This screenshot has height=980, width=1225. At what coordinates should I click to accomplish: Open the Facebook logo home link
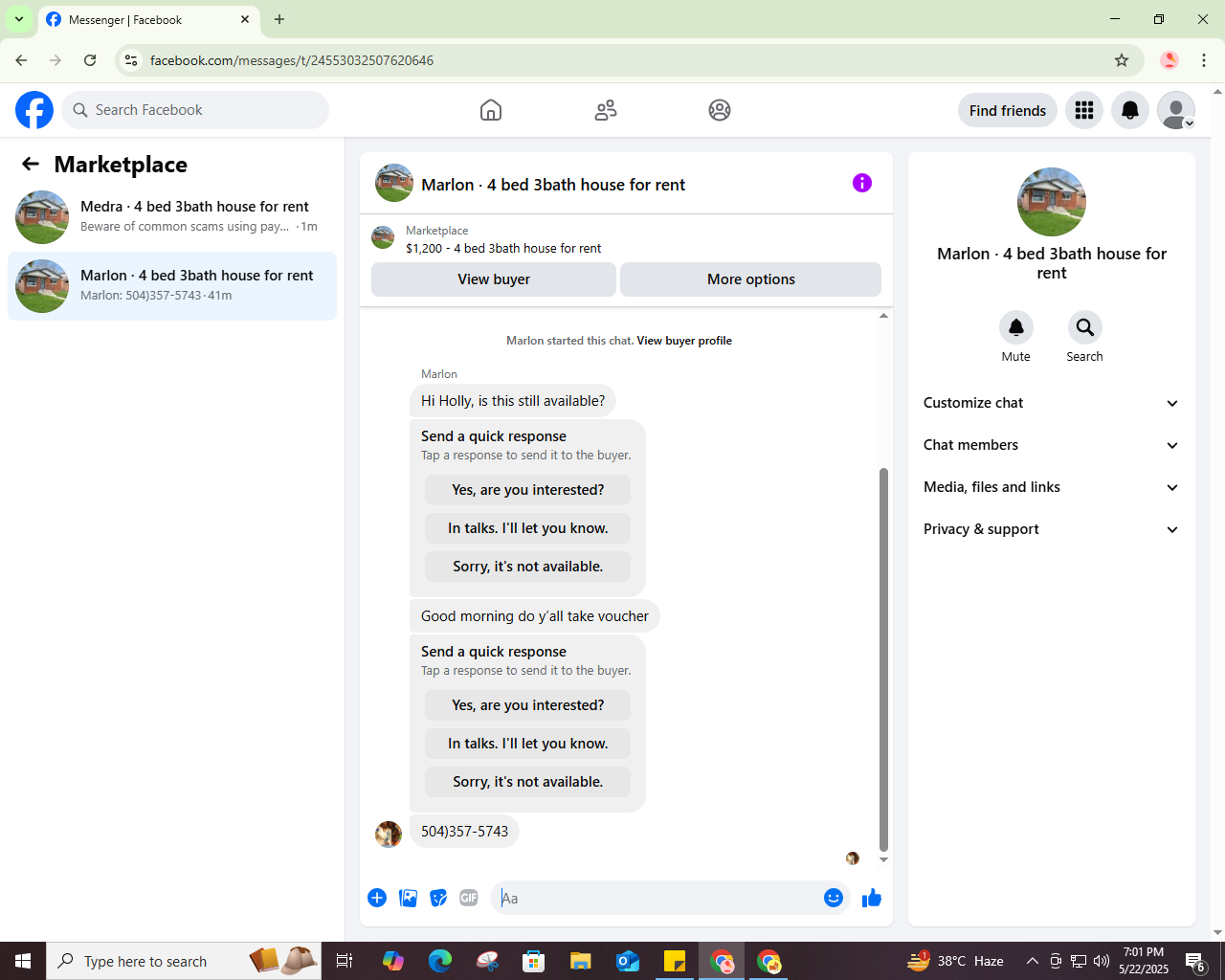pos(34,110)
